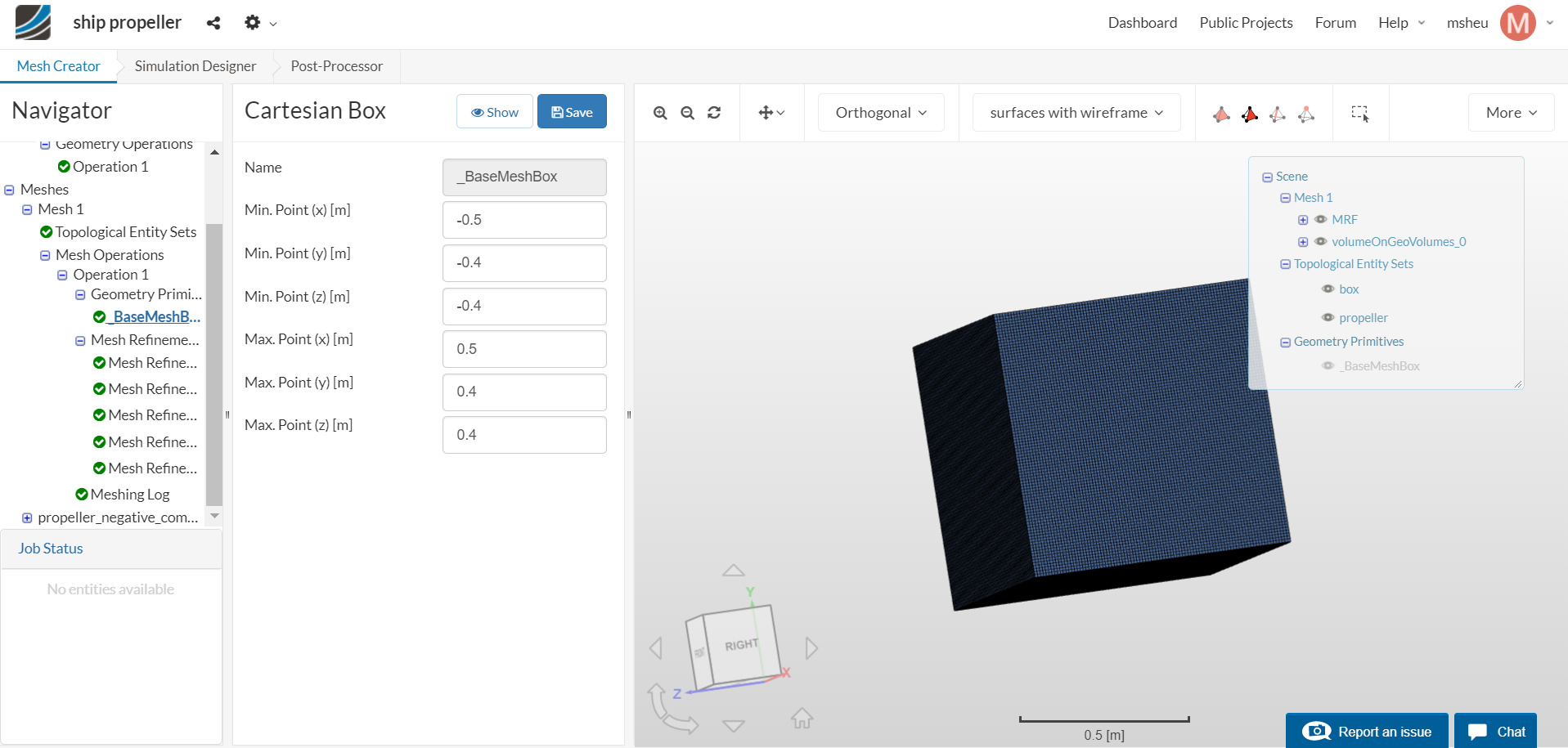Click the zoom out magnifier icon
1568x748 pixels.
click(x=687, y=113)
